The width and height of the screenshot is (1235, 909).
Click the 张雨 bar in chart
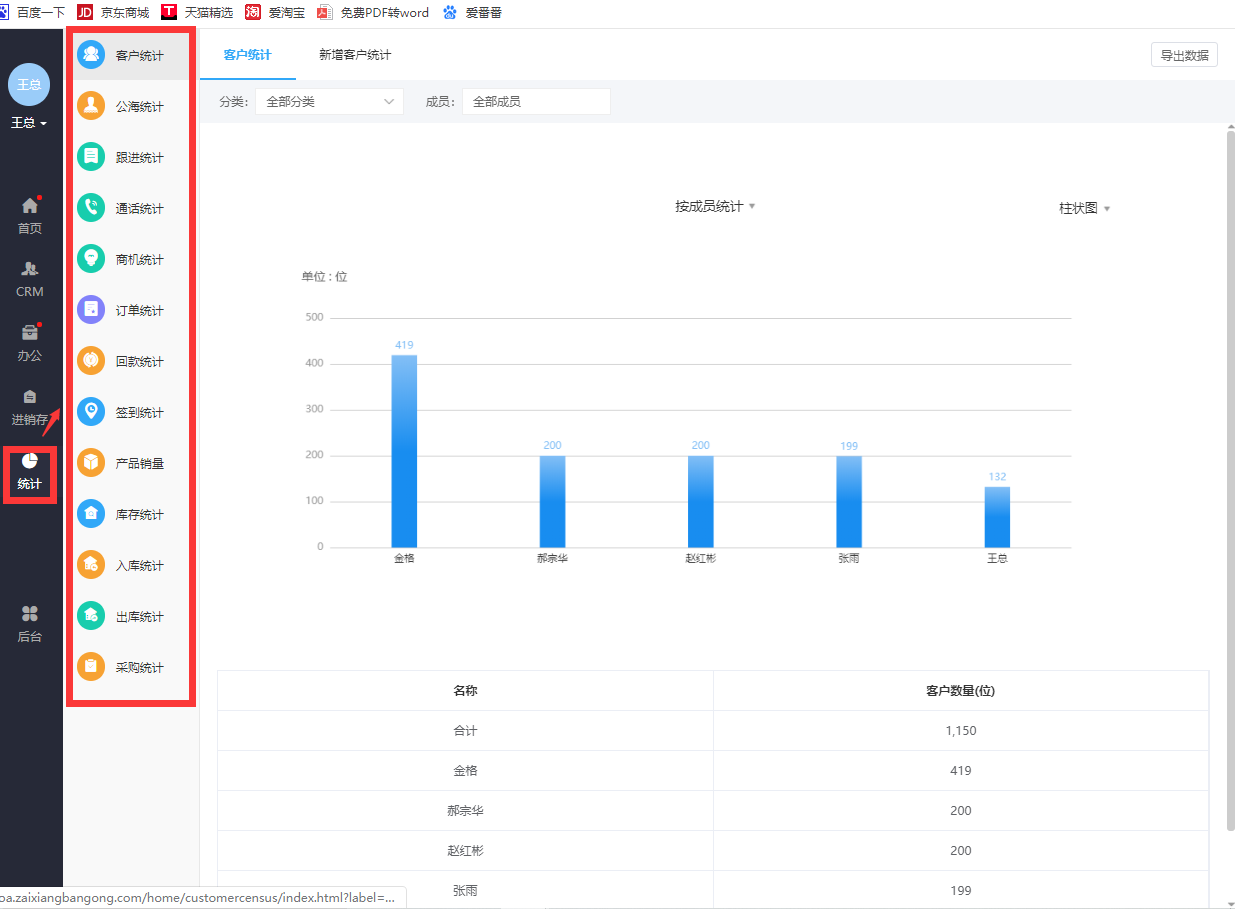click(849, 501)
